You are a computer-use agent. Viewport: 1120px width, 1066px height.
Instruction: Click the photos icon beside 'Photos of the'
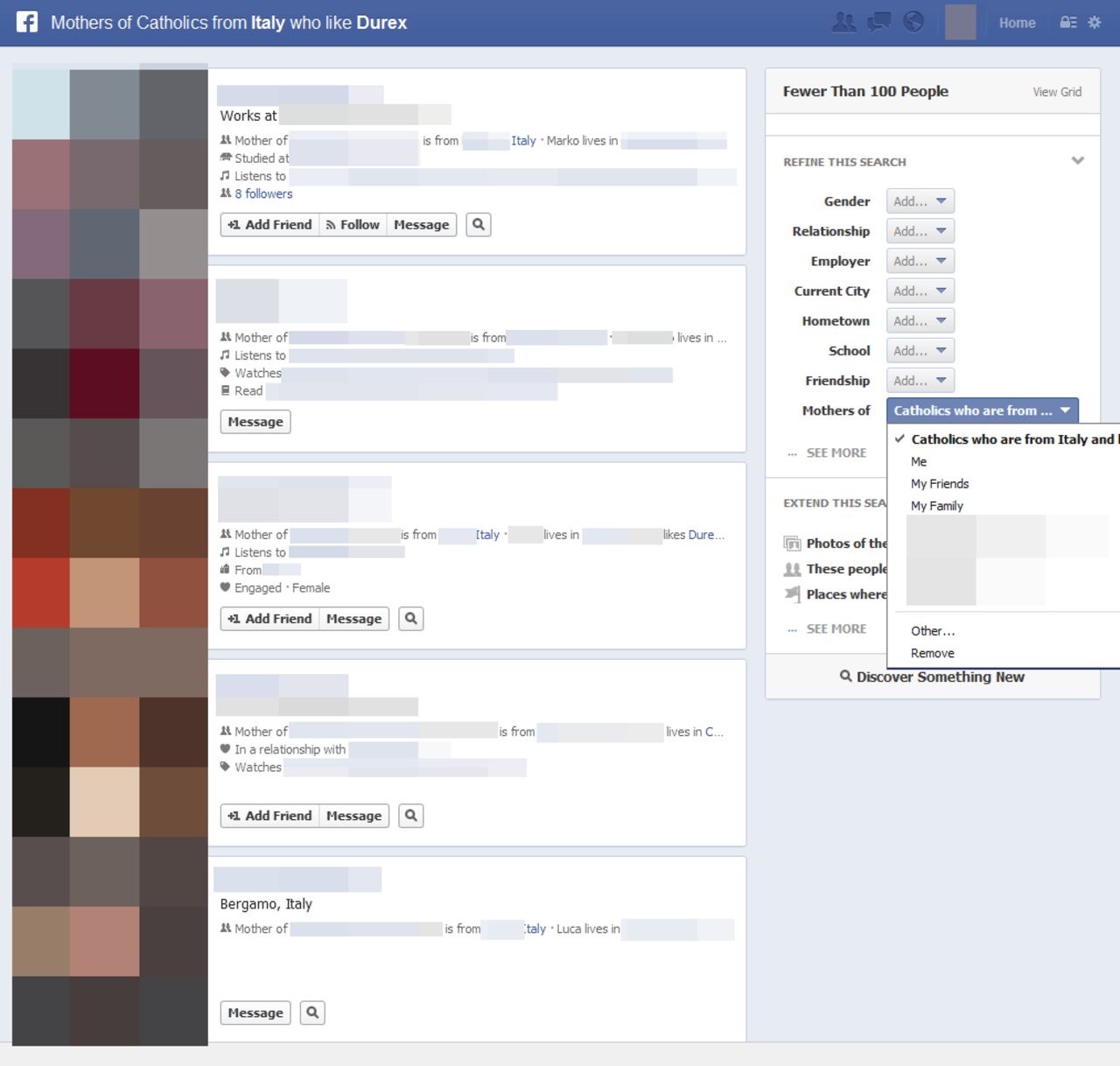(793, 543)
